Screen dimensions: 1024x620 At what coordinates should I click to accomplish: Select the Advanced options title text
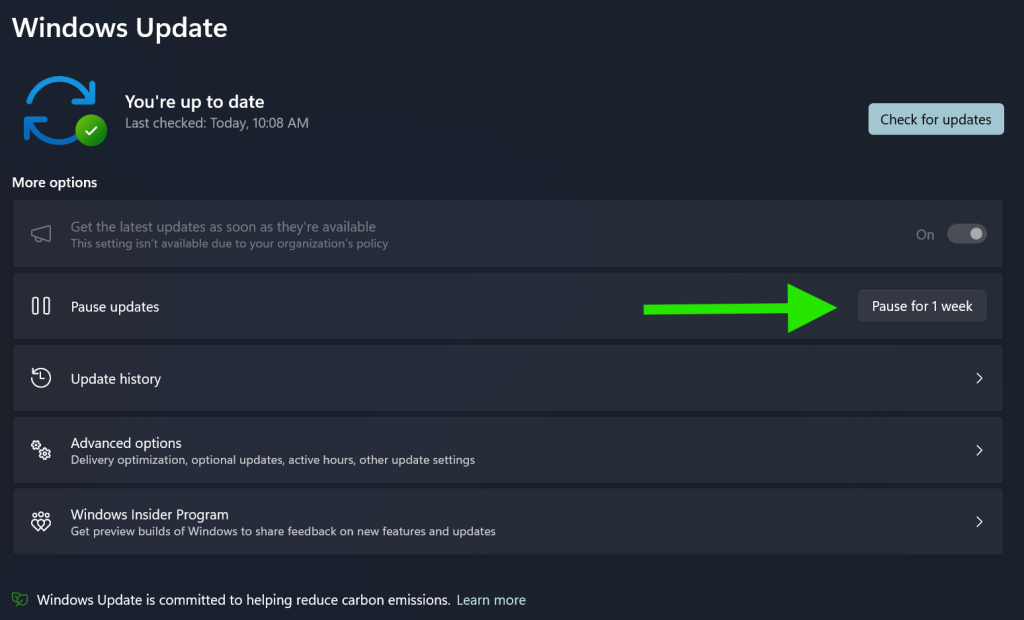click(x=126, y=443)
